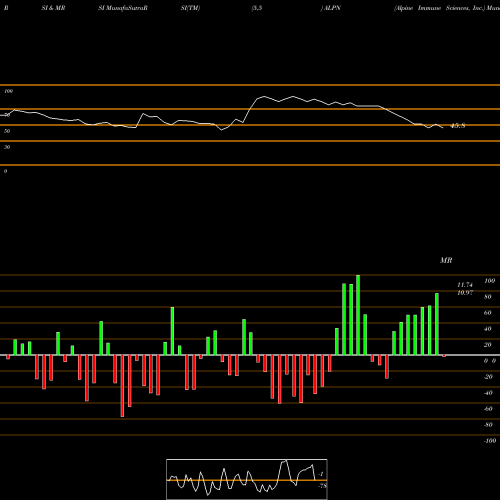Click the MR right-axis label 80
Viewport: 500px width, 500px height.
click(x=488, y=297)
